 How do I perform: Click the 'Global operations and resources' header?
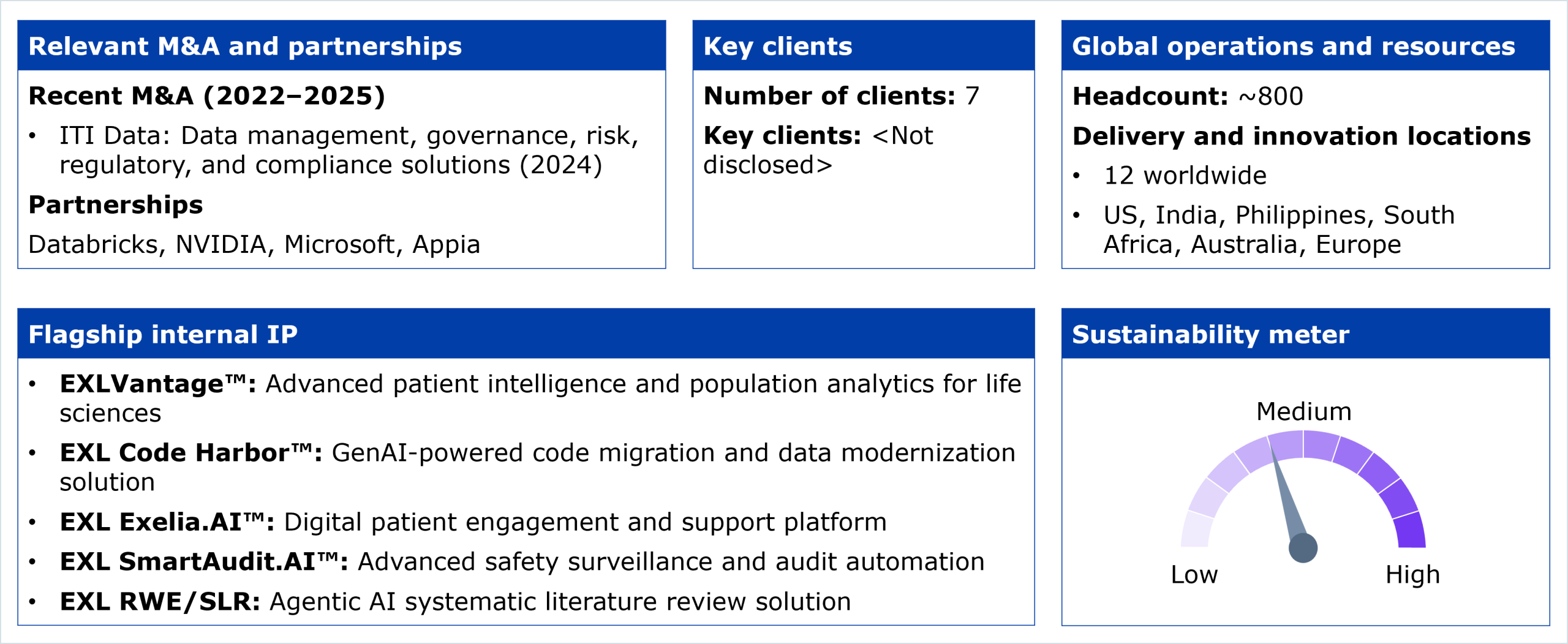pos(1293,47)
